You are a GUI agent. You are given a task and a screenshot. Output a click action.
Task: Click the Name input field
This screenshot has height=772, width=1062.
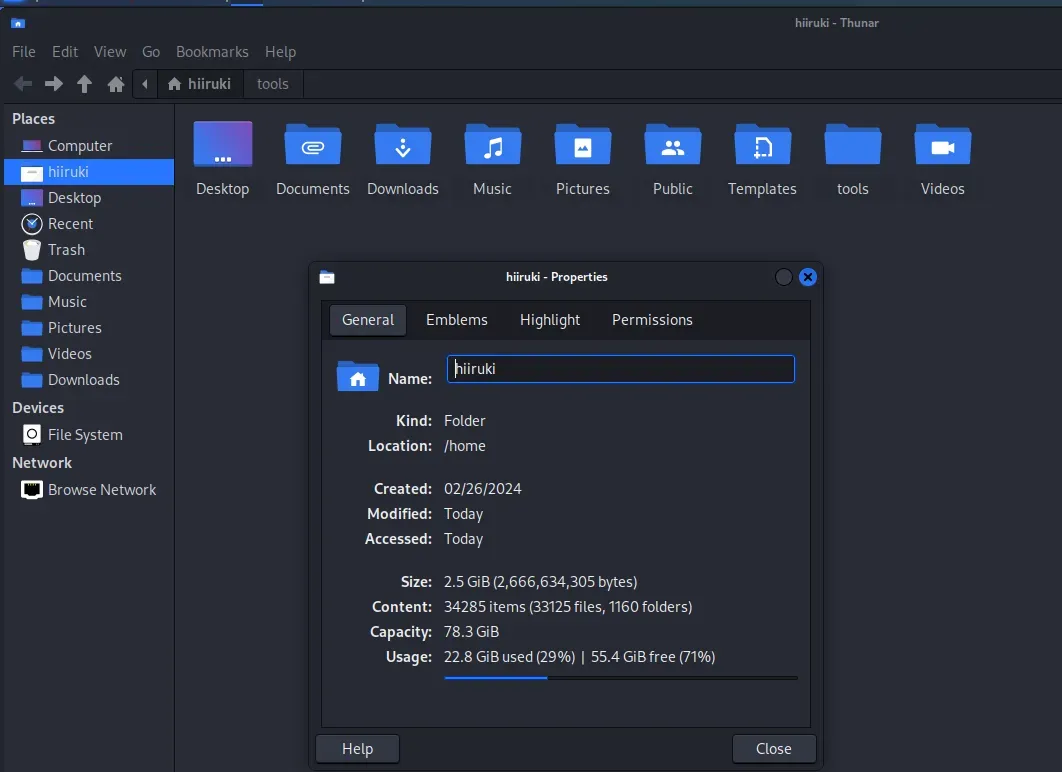[620, 369]
